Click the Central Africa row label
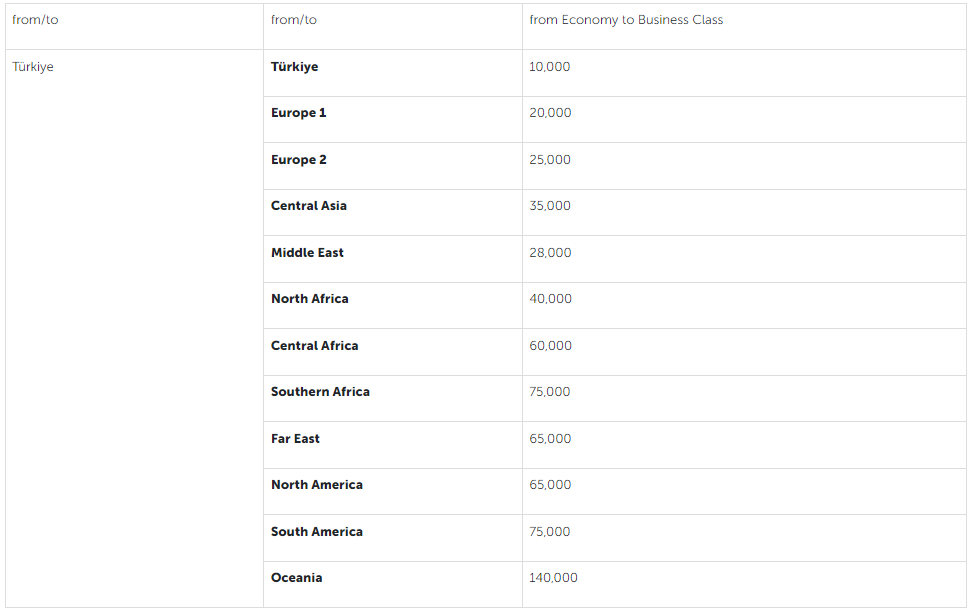 [314, 346]
